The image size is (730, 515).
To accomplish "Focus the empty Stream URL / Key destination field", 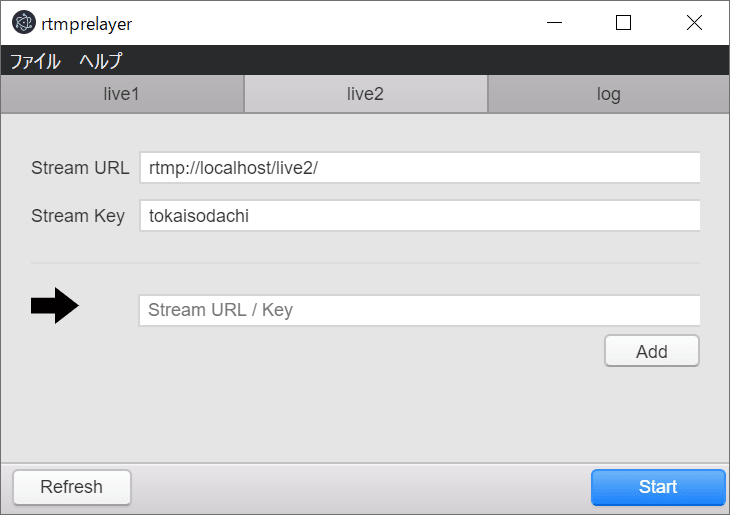I will (x=419, y=310).
